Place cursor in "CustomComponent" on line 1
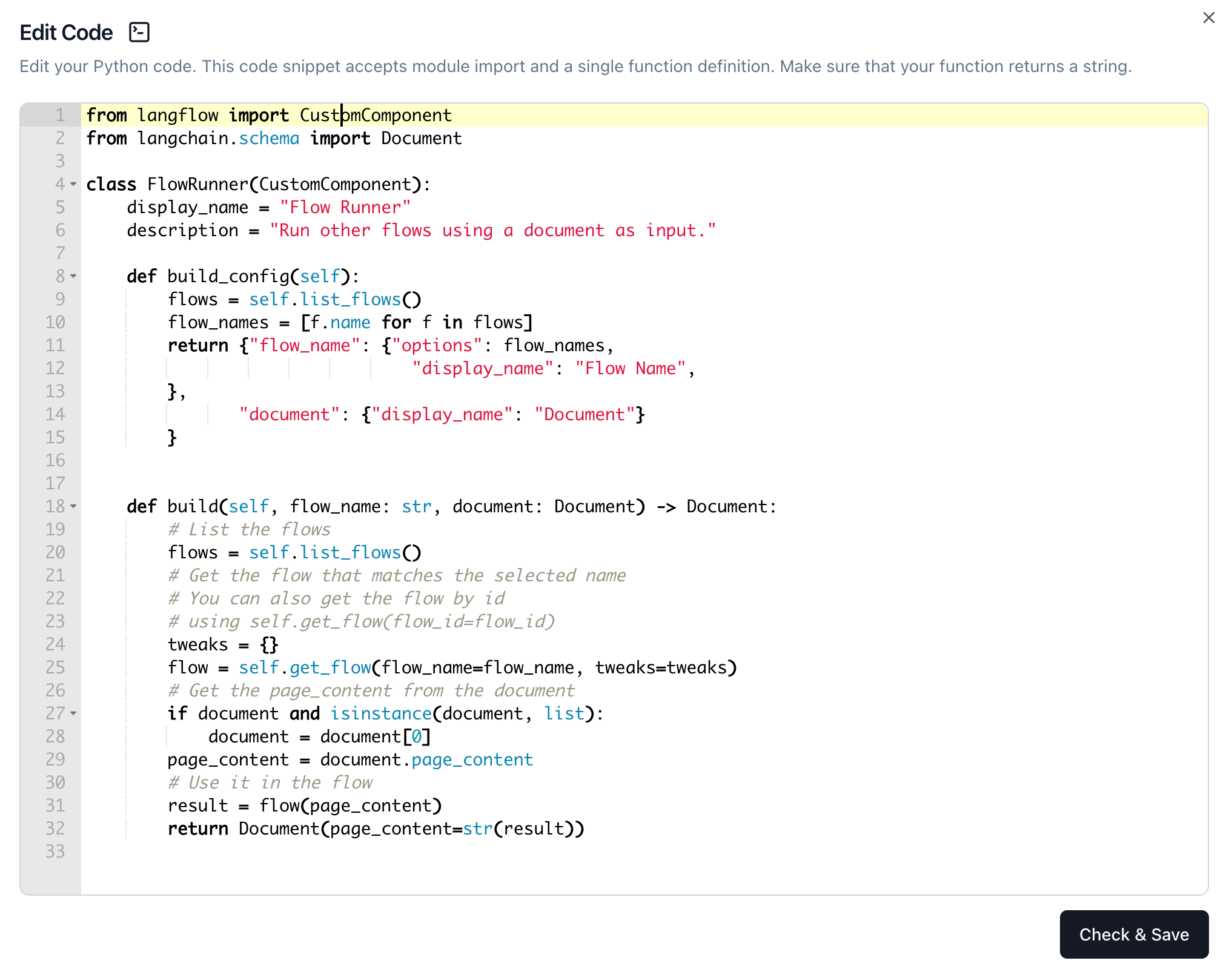 click(376, 115)
